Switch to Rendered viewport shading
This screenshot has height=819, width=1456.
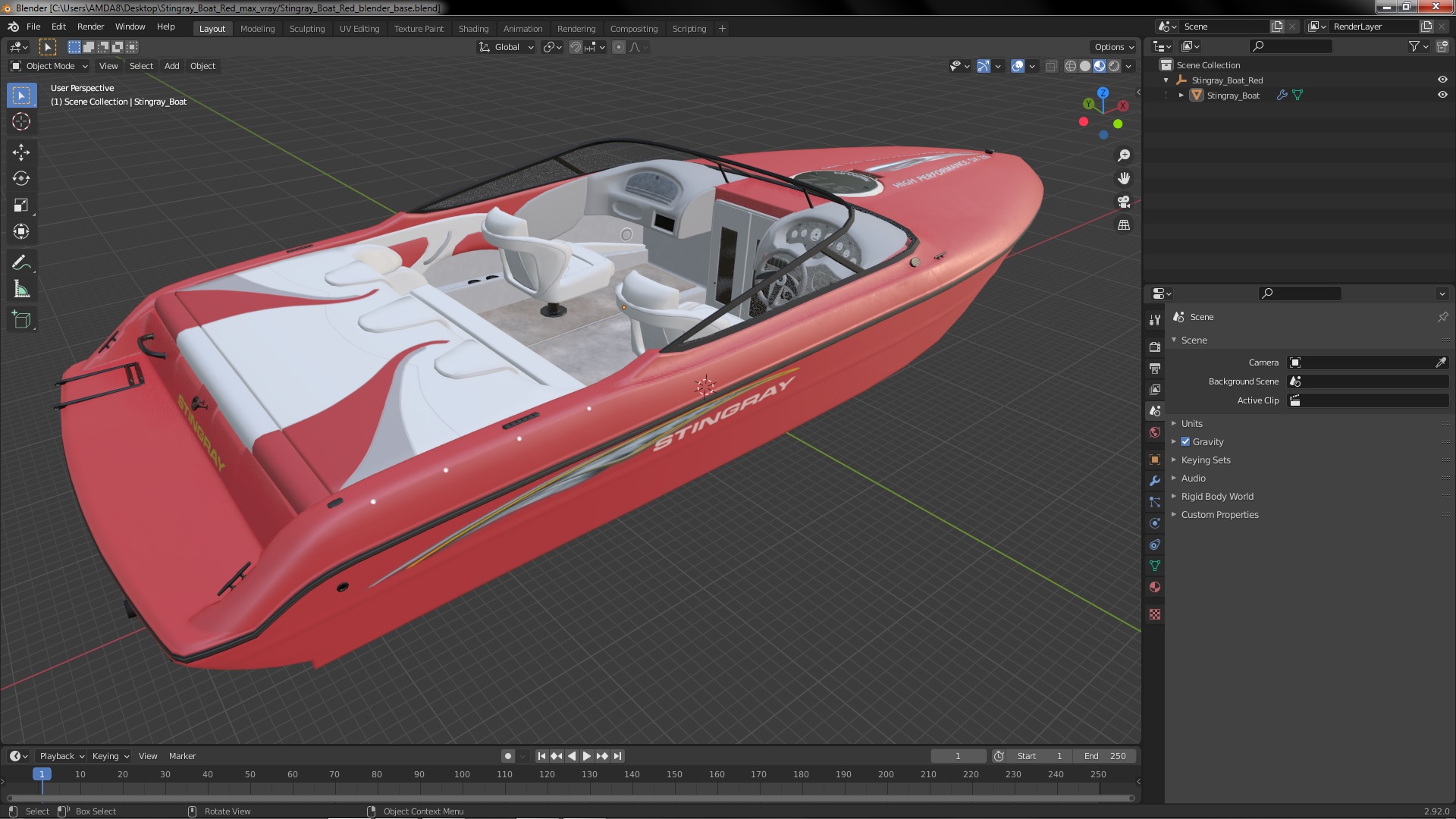click(x=1114, y=66)
